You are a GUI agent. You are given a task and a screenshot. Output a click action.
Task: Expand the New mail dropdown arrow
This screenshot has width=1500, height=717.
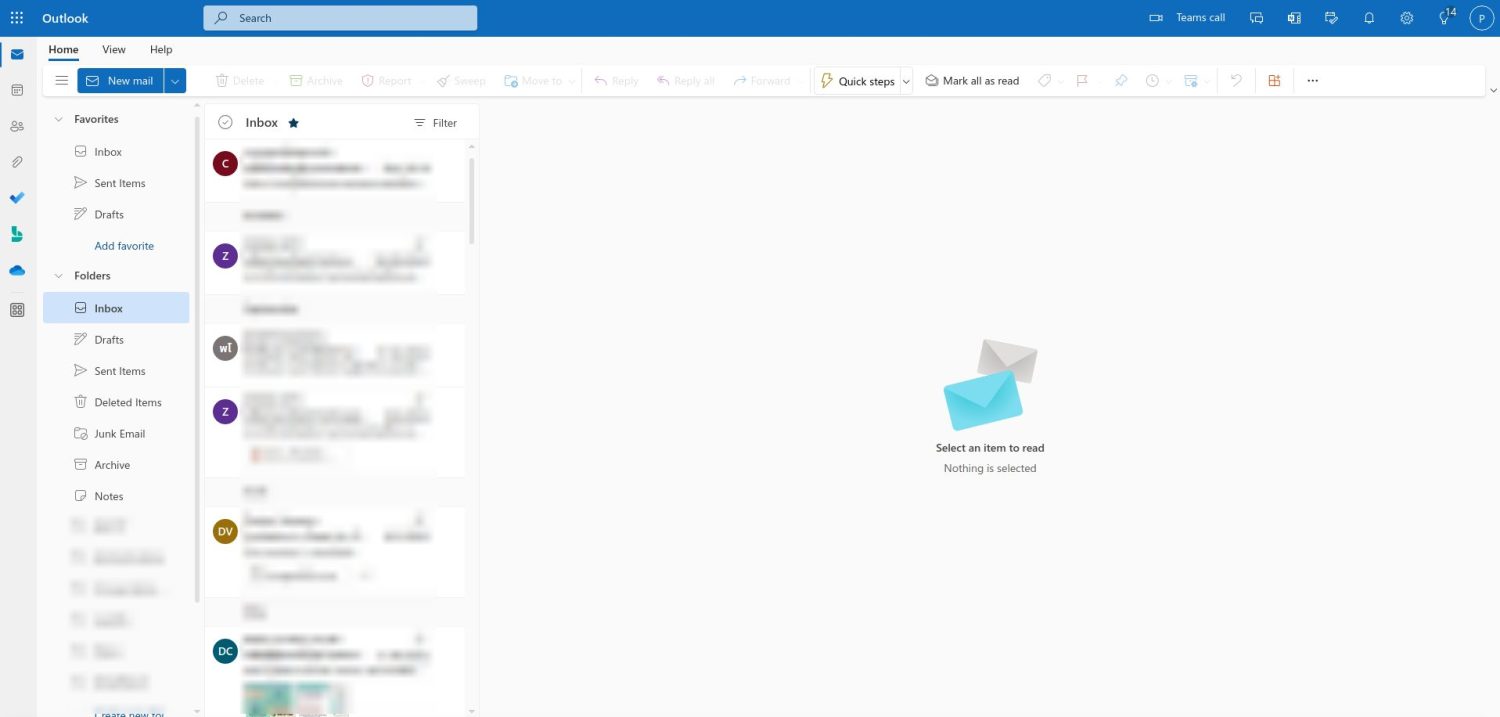click(175, 81)
